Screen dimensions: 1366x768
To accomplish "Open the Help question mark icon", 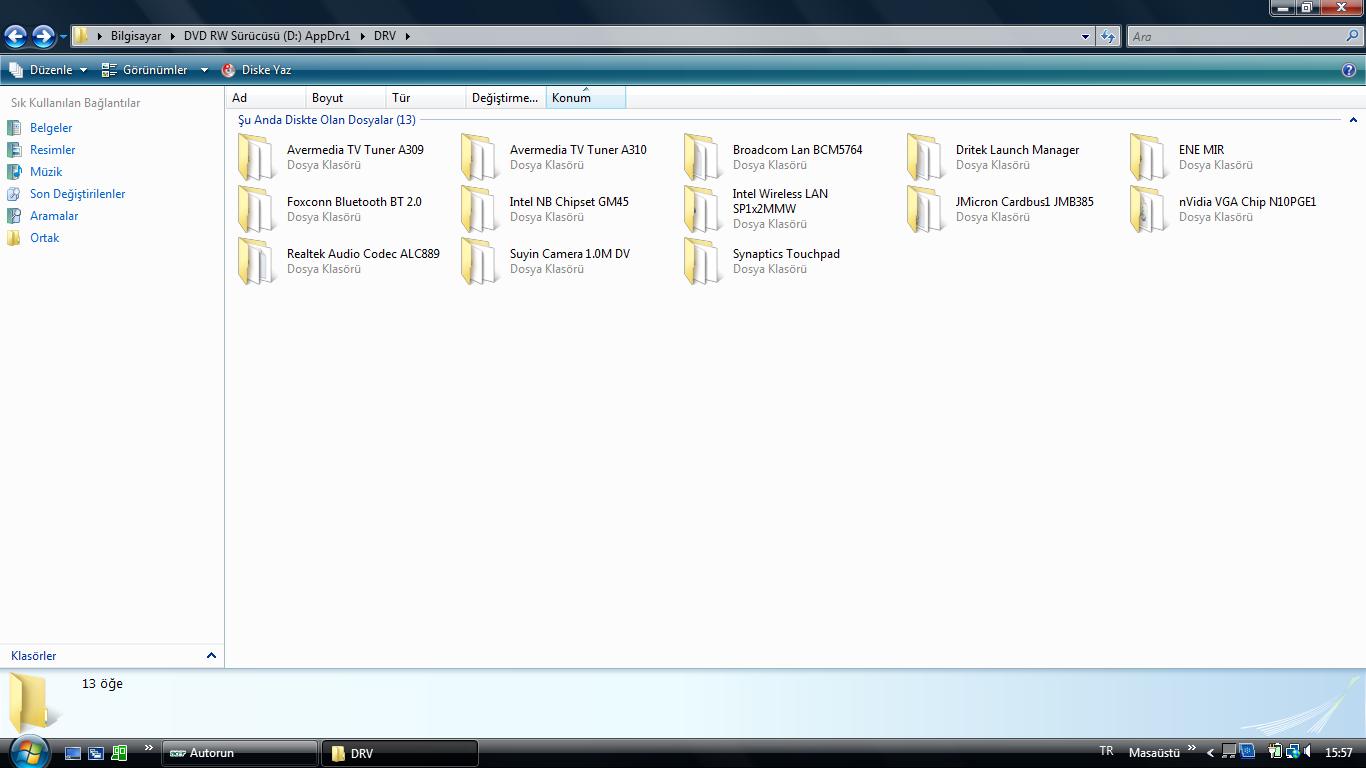I will point(1349,70).
